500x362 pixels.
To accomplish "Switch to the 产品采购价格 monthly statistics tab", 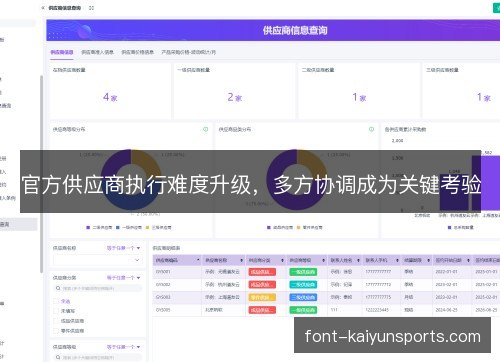I will 189,52.
